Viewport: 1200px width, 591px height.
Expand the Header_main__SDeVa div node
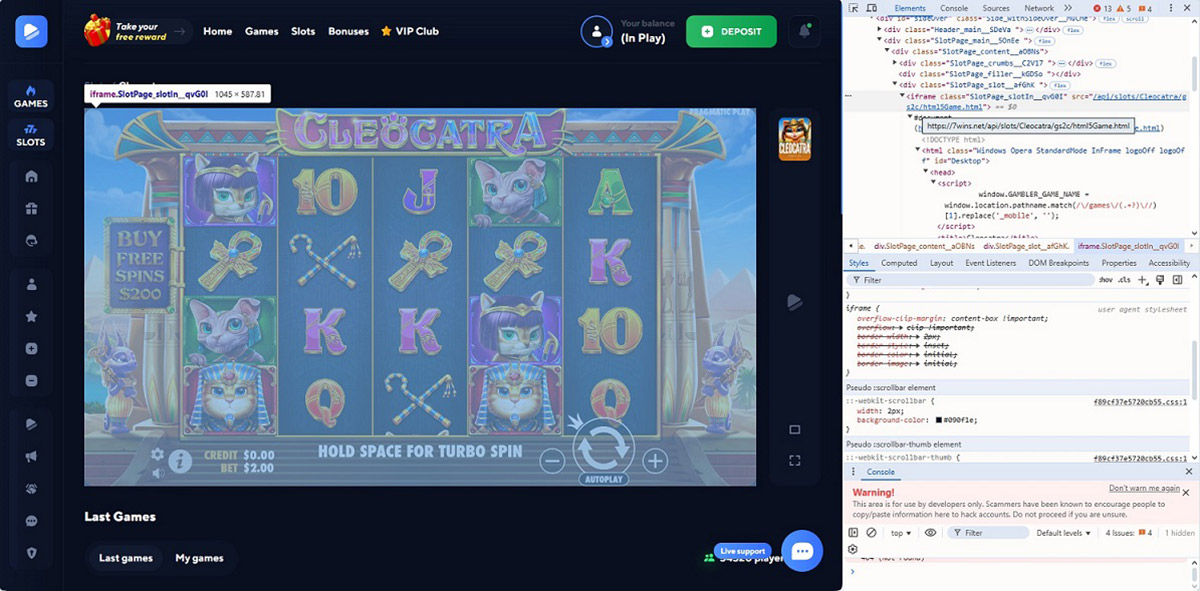[x=880, y=30]
